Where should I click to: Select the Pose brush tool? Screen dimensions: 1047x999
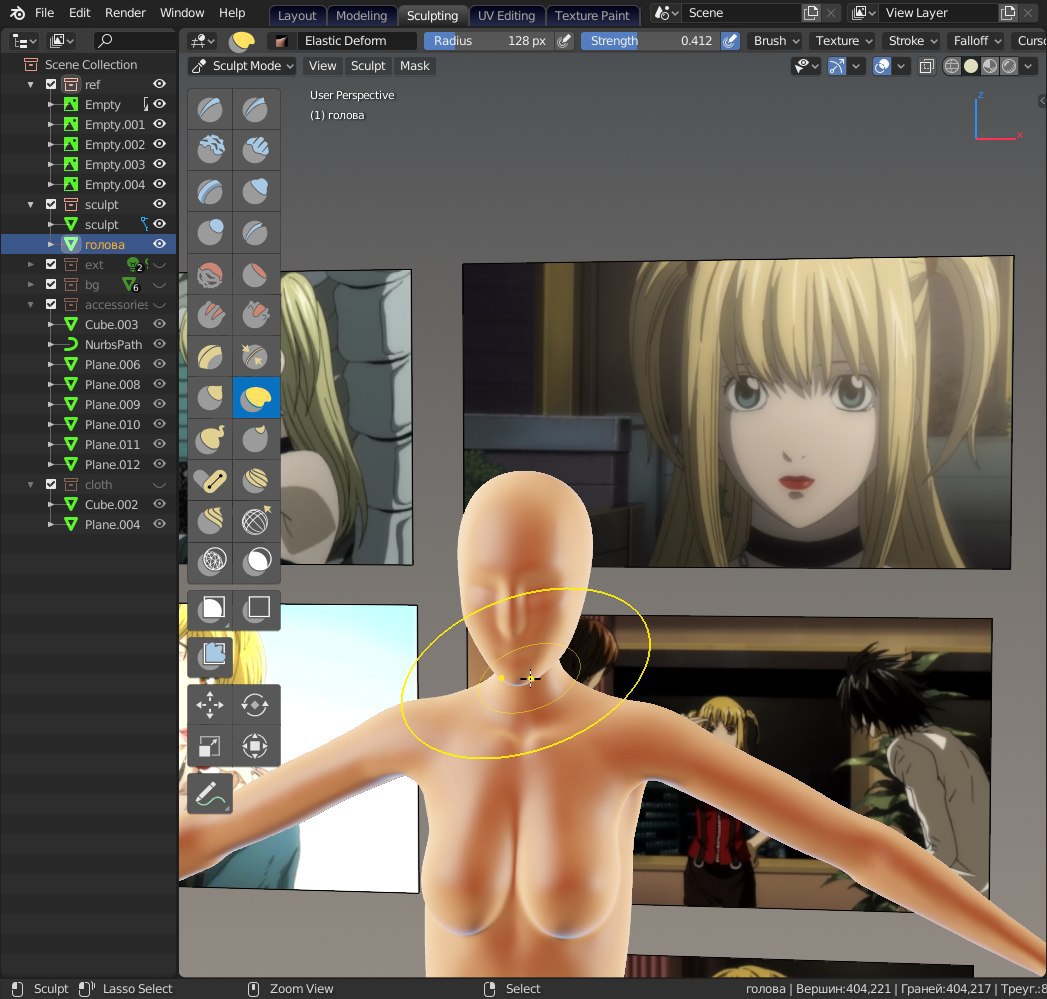coord(210,480)
